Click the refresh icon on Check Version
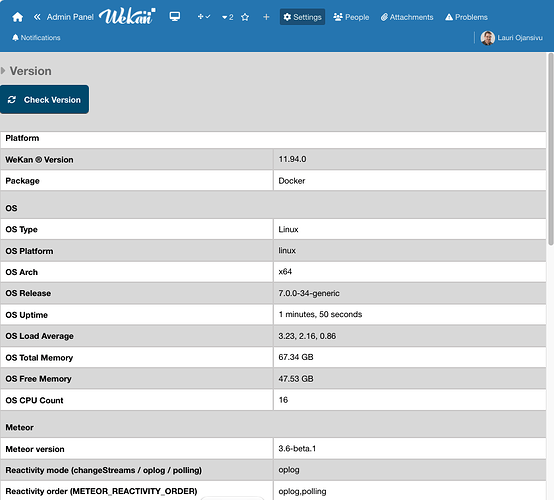 point(12,100)
